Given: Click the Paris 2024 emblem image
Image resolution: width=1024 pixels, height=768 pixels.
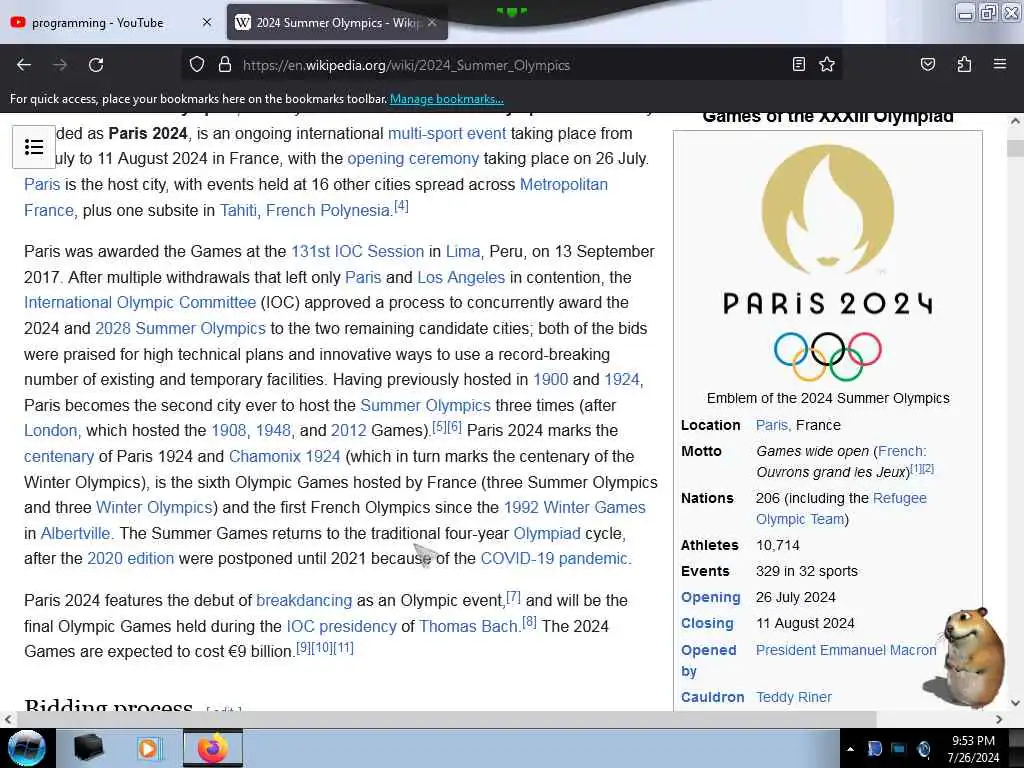Looking at the screenshot, I should (x=827, y=263).
